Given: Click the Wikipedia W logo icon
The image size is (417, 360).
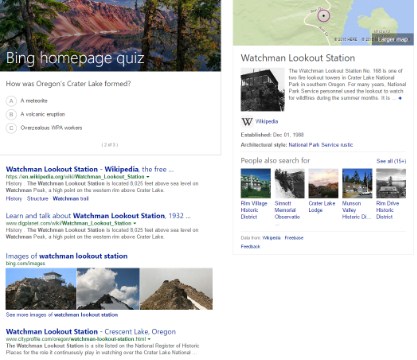Looking at the screenshot, I should pyautogui.click(x=247, y=122).
